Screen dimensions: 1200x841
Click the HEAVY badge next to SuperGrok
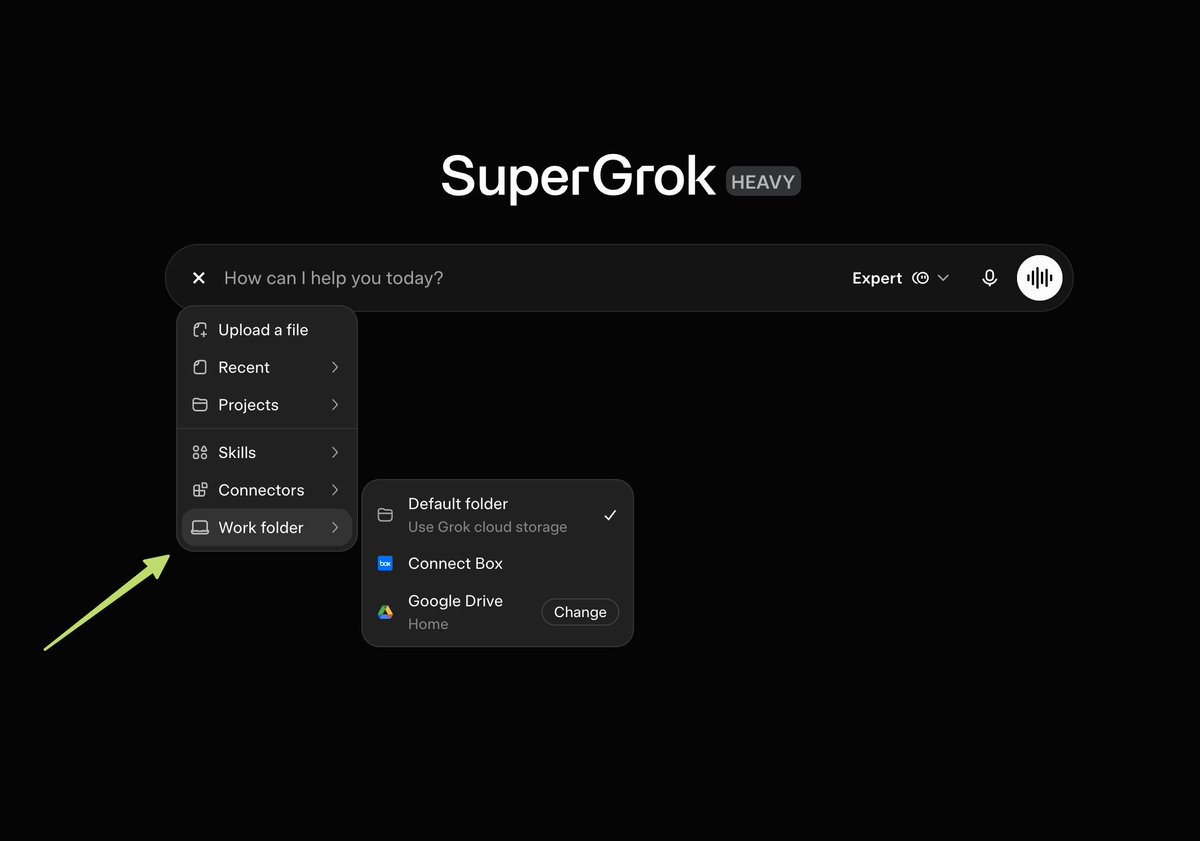(x=763, y=182)
